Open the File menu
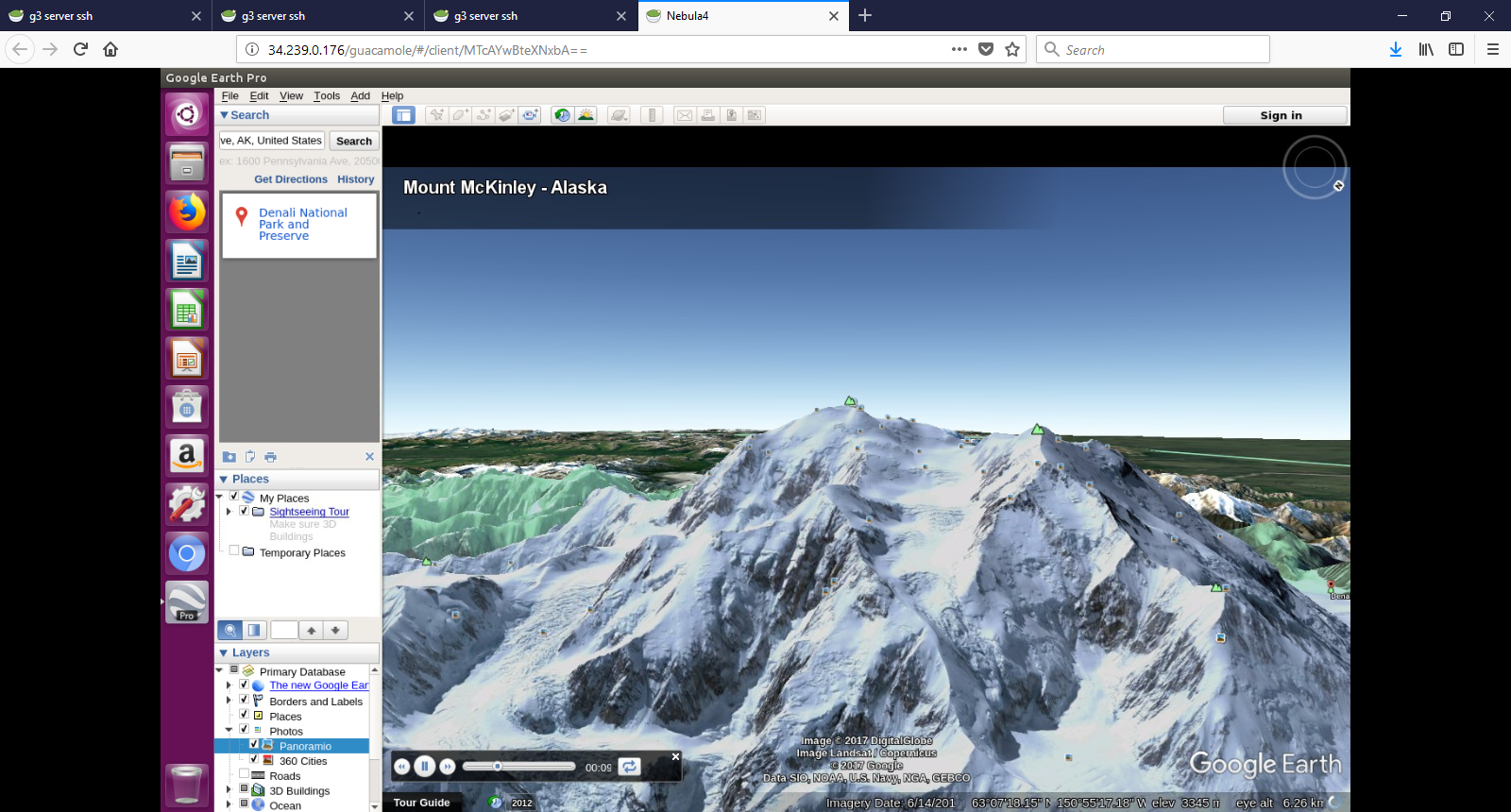The width and height of the screenshot is (1511, 812). point(229,95)
